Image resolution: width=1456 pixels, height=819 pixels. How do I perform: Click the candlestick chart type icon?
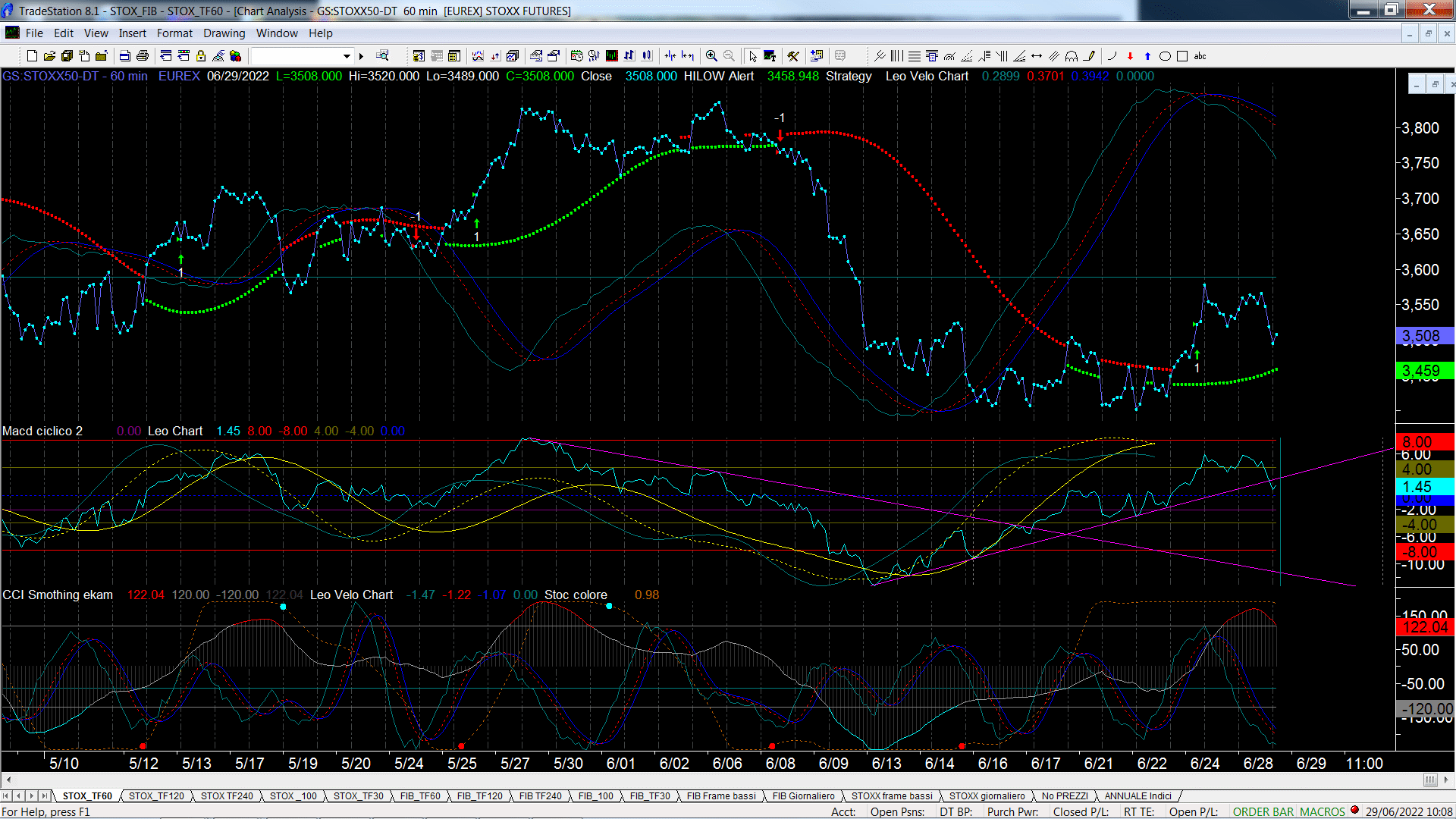point(647,56)
